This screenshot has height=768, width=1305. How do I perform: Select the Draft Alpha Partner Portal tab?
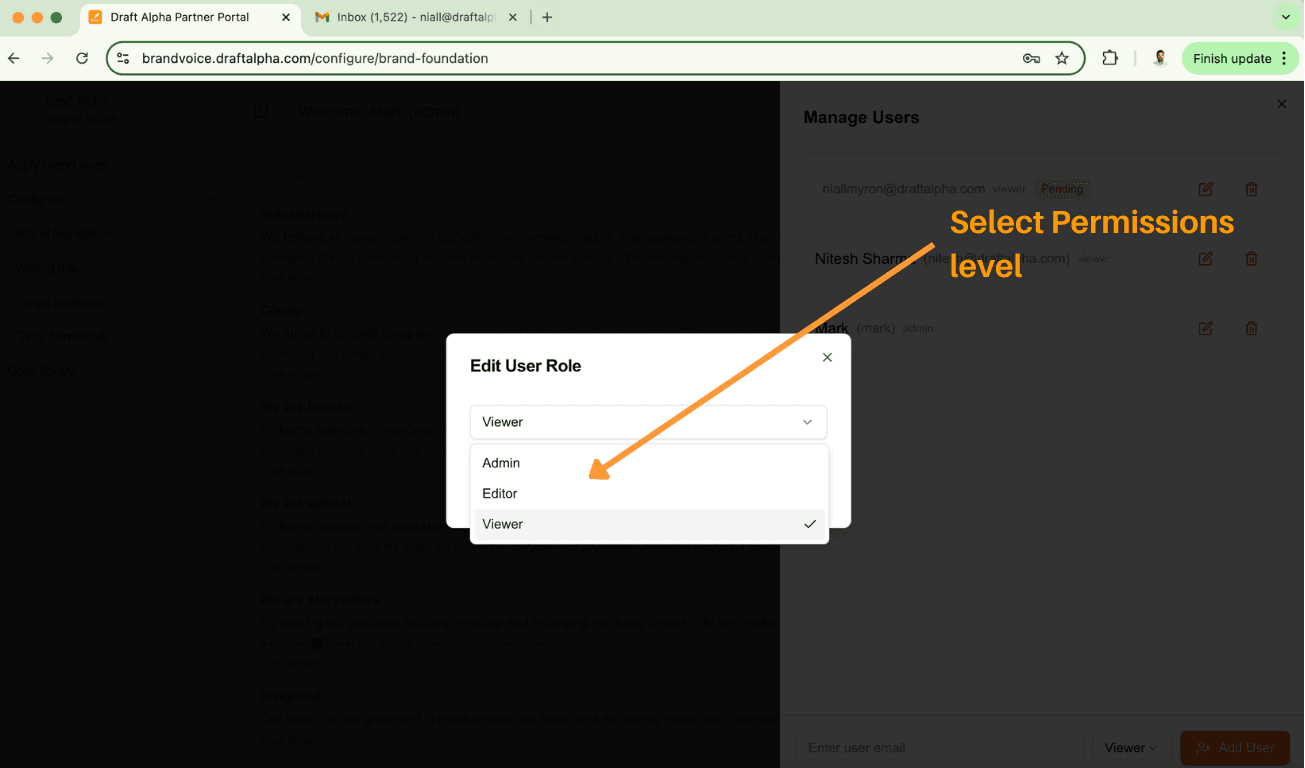(188, 18)
